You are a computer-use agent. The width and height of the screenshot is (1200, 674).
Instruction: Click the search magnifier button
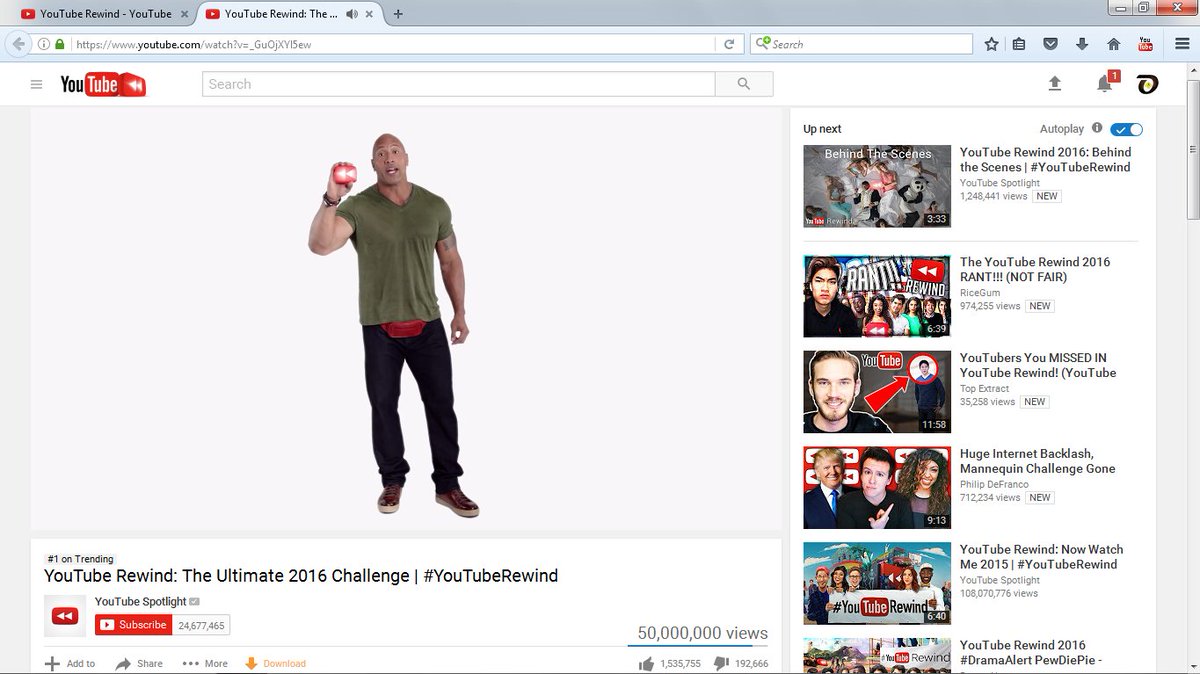[744, 84]
